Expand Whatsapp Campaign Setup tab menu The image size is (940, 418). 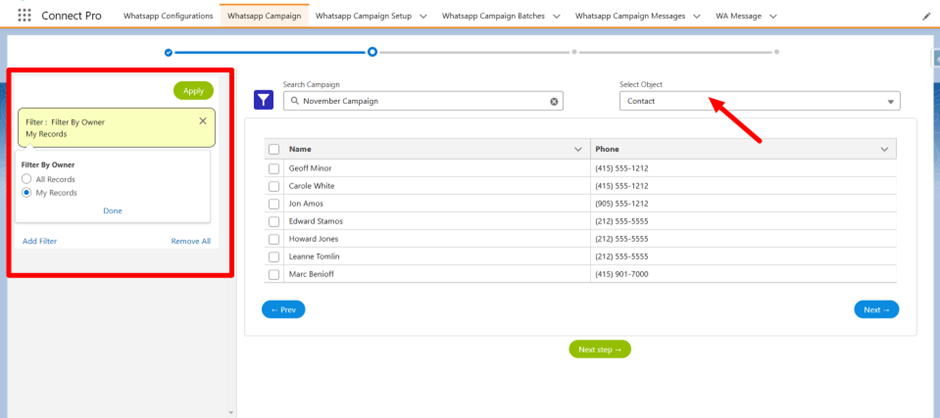423,16
